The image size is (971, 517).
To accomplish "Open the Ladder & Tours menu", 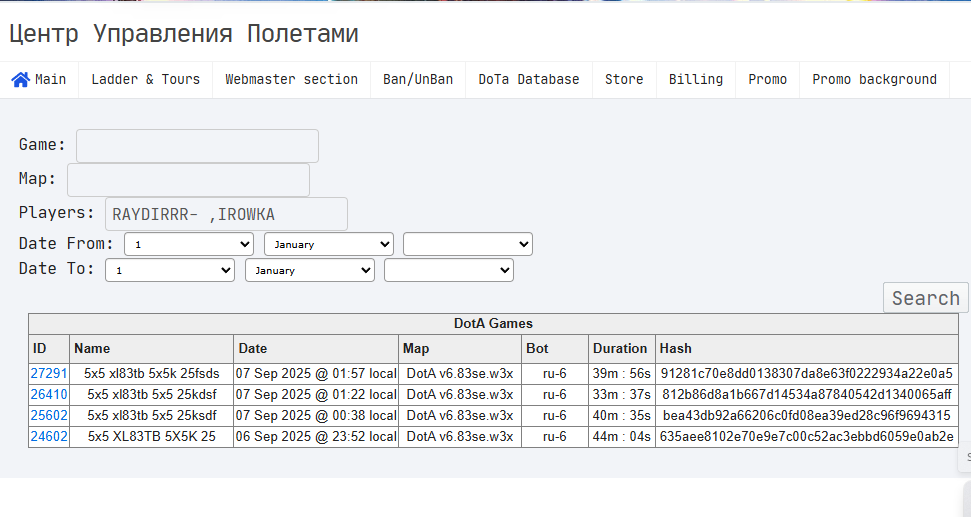I will (146, 80).
